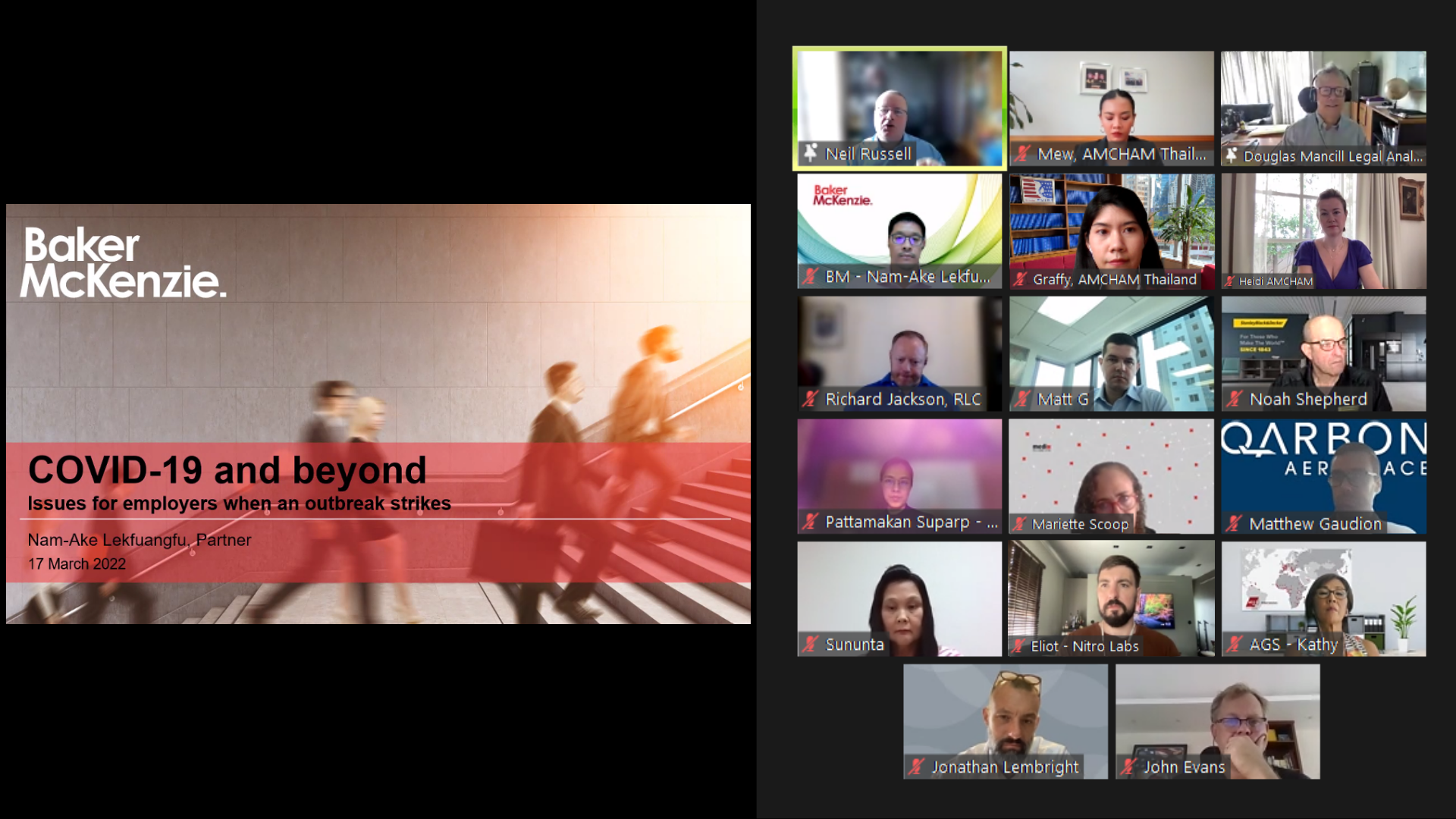The width and height of the screenshot is (1456, 819).
Task: Click the muted mic icon for Matt G
Action: (x=1023, y=399)
